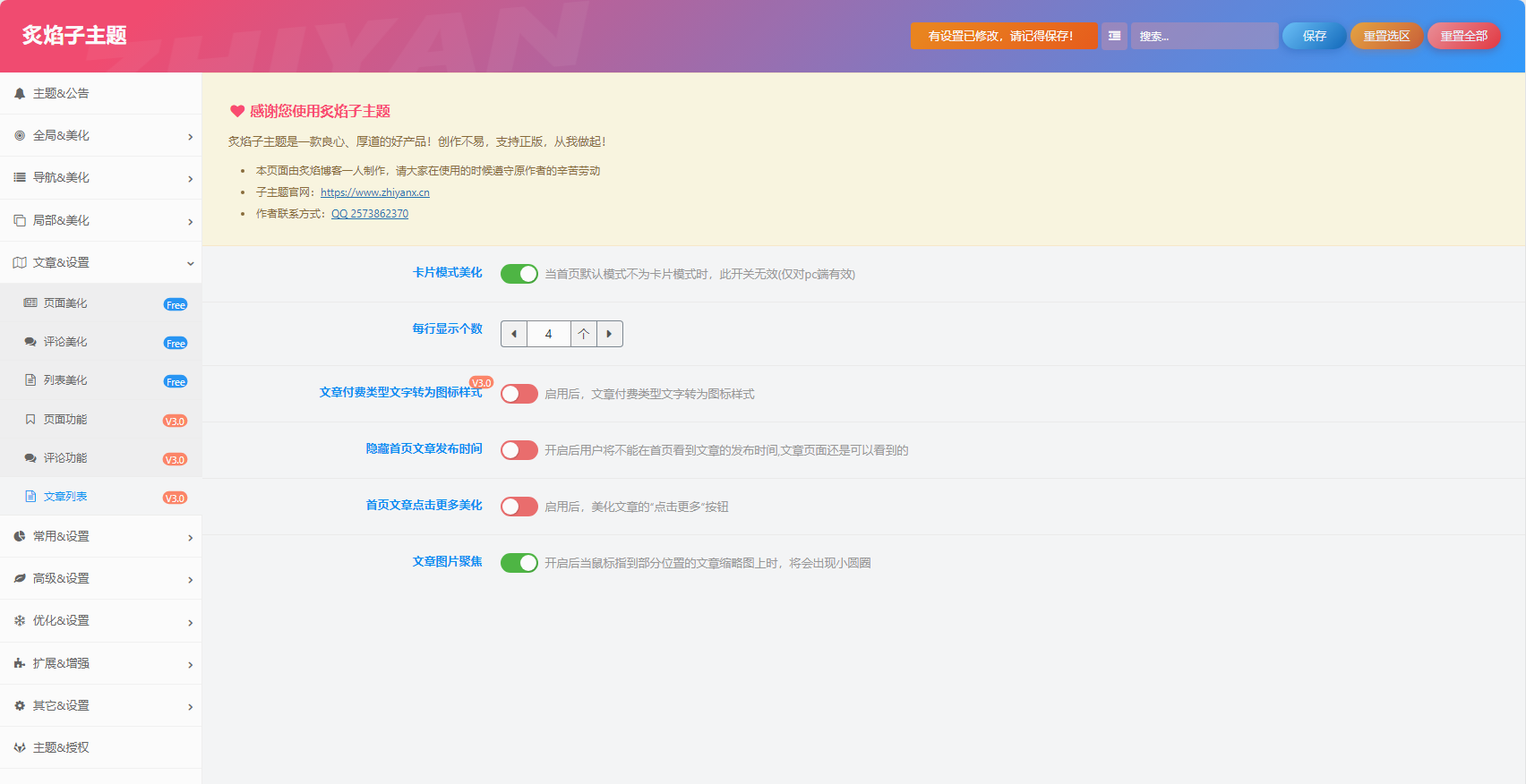Click the 主题&授权 logo icon

[20, 747]
